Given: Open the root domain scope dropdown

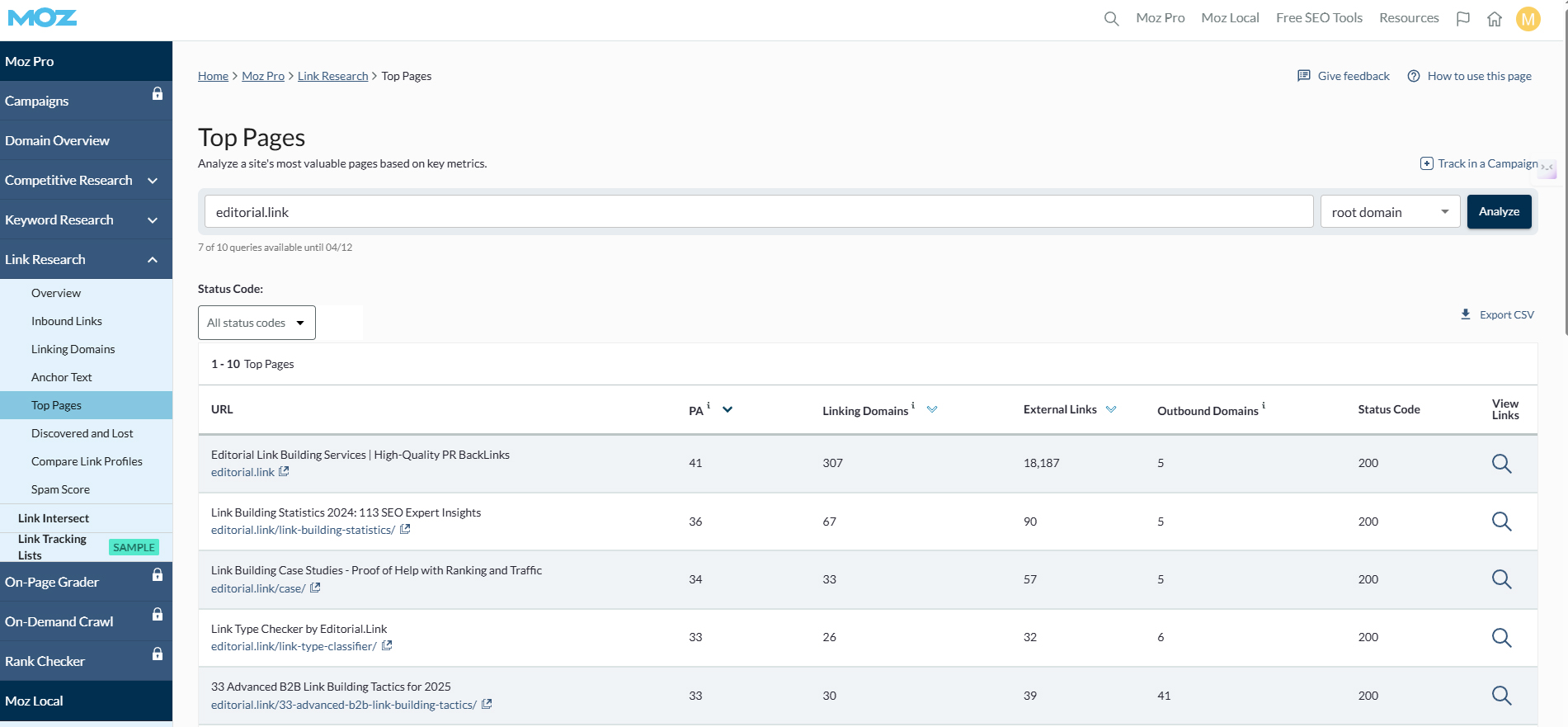Looking at the screenshot, I should click(x=1390, y=212).
